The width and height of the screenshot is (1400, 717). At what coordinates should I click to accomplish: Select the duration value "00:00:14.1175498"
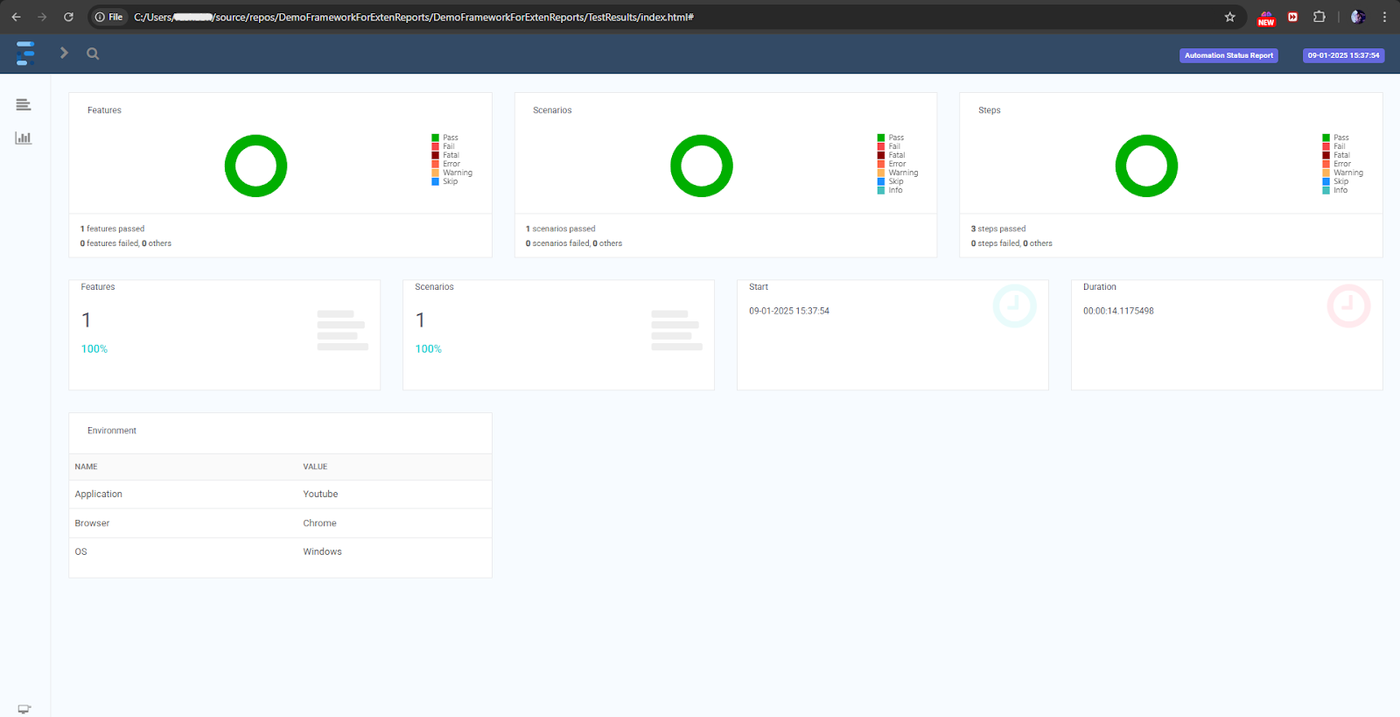pyautogui.click(x=1119, y=311)
